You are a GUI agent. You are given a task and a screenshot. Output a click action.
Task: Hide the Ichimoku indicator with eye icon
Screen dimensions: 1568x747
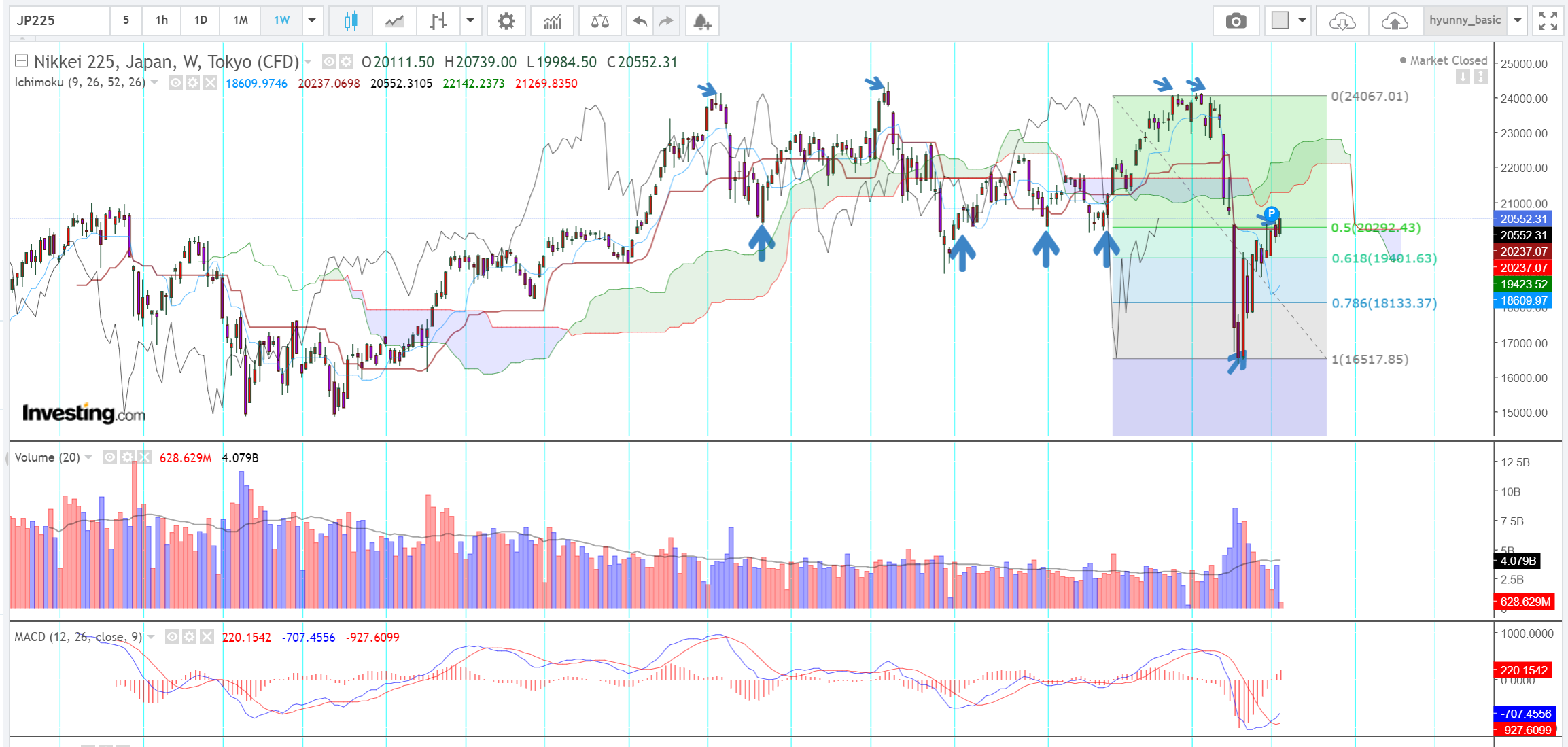click(x=175, y=83)
